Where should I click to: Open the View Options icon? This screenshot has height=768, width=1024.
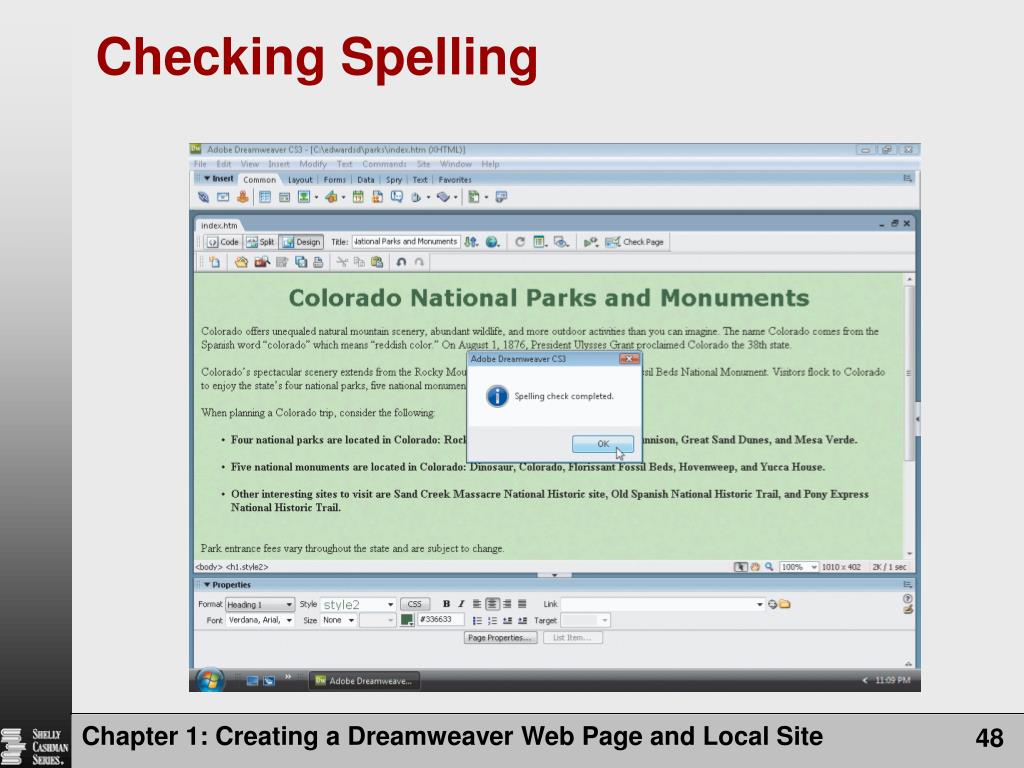coord(539,242)
